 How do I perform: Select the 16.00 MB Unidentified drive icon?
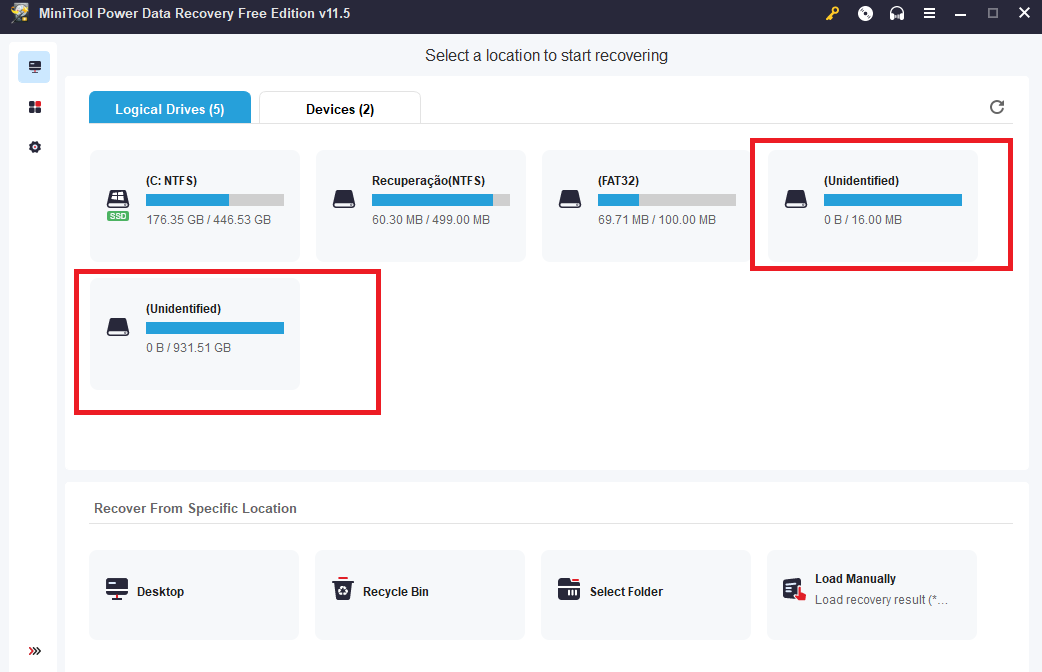(x=795, y=199)
